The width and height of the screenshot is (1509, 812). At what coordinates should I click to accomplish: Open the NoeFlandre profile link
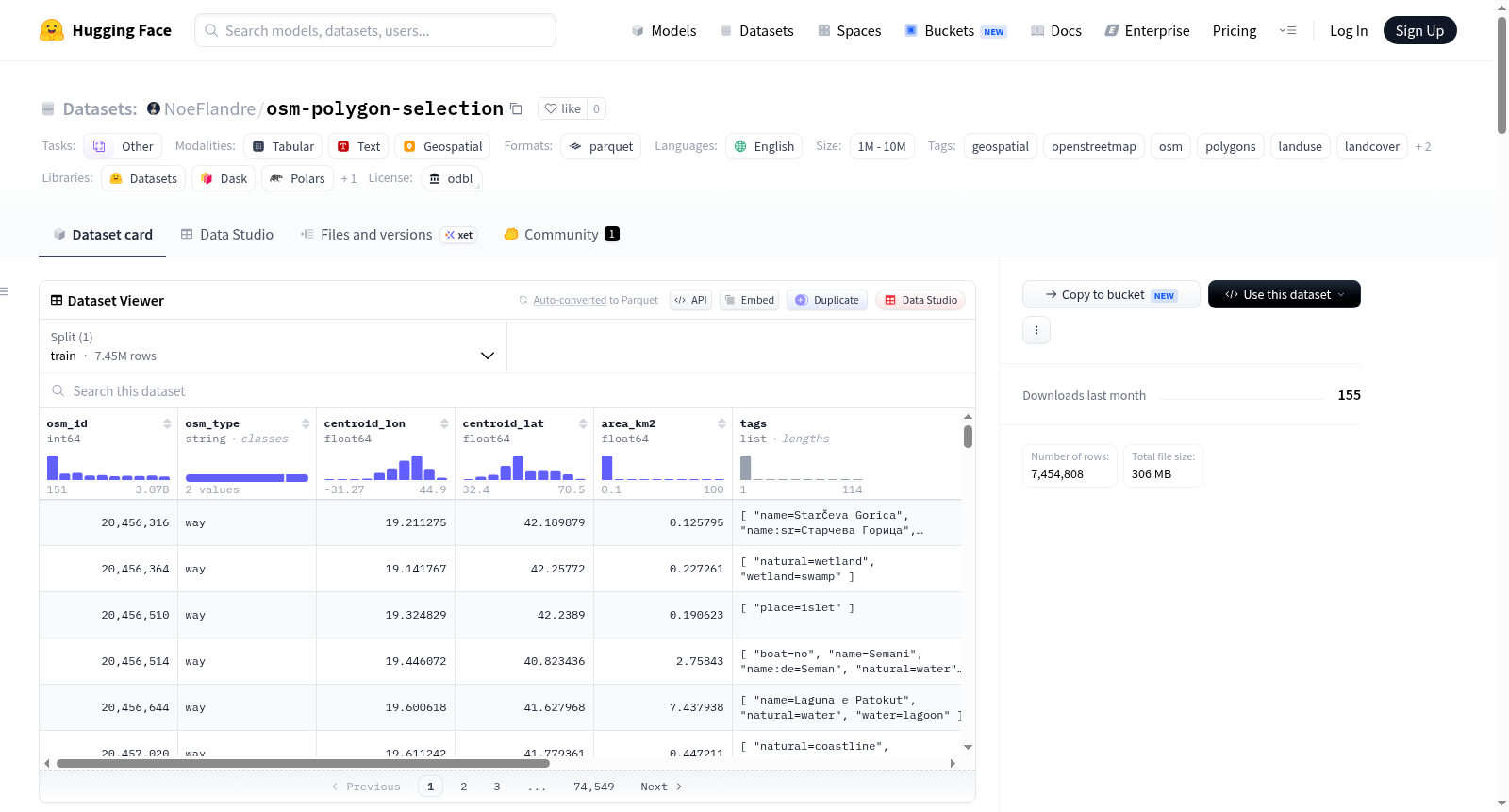click(209, 108)
